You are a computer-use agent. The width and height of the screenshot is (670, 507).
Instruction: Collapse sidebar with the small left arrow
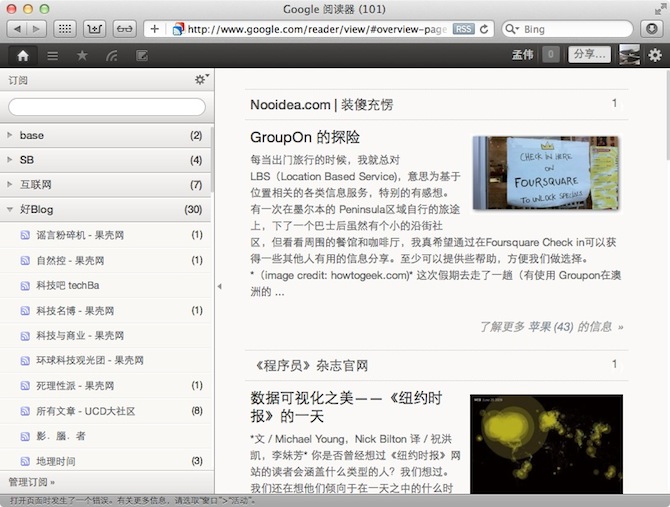coord(219,286)
